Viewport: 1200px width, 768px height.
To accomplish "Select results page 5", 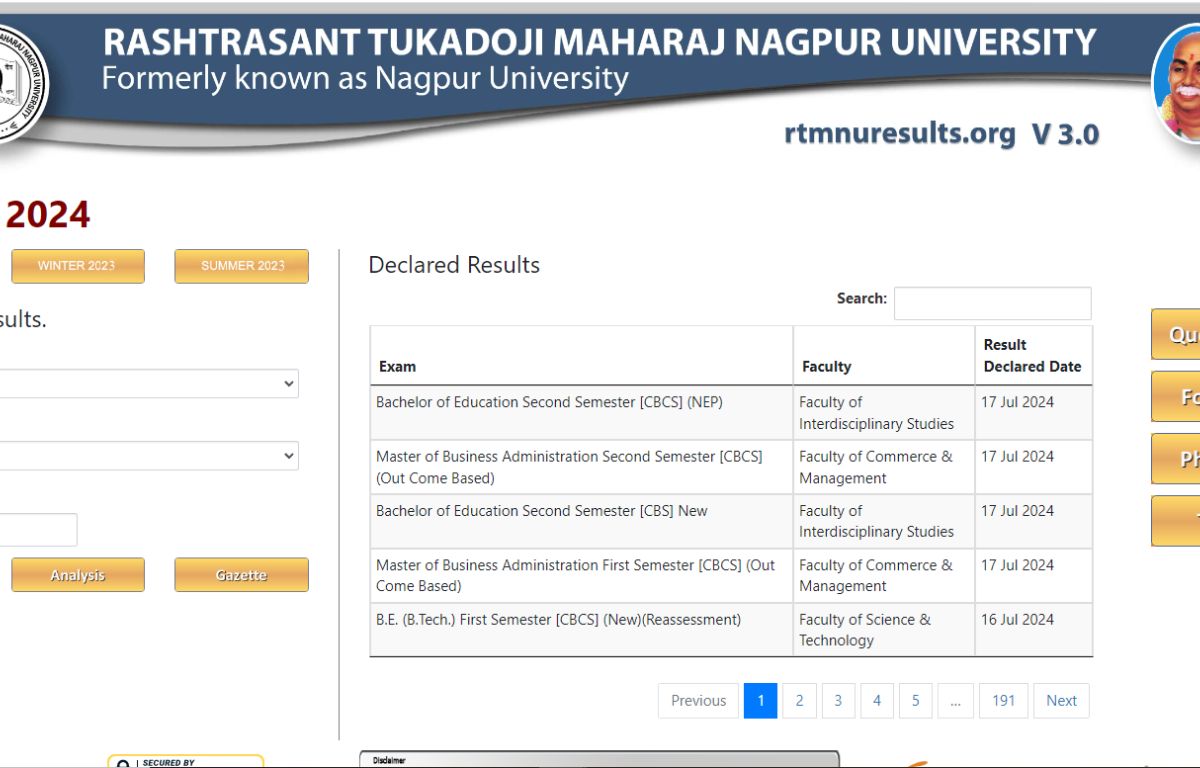I will [915, 701].
